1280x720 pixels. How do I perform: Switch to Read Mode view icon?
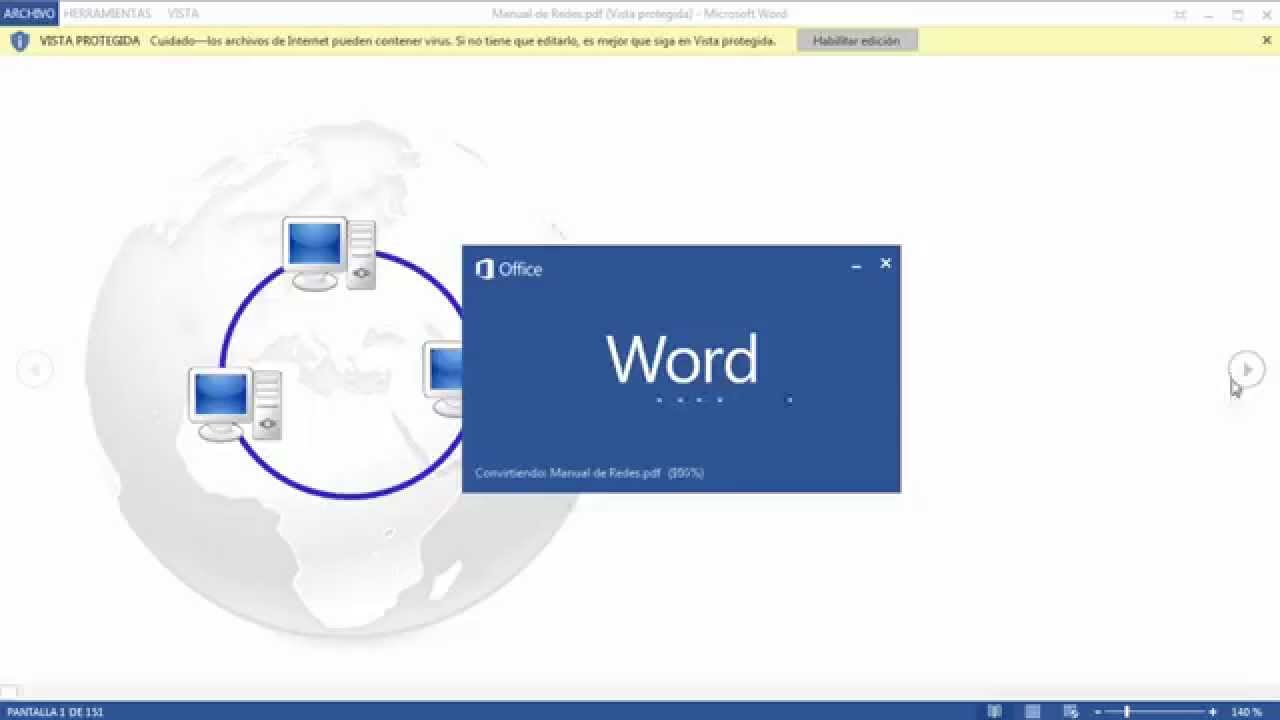coord(995,711)
